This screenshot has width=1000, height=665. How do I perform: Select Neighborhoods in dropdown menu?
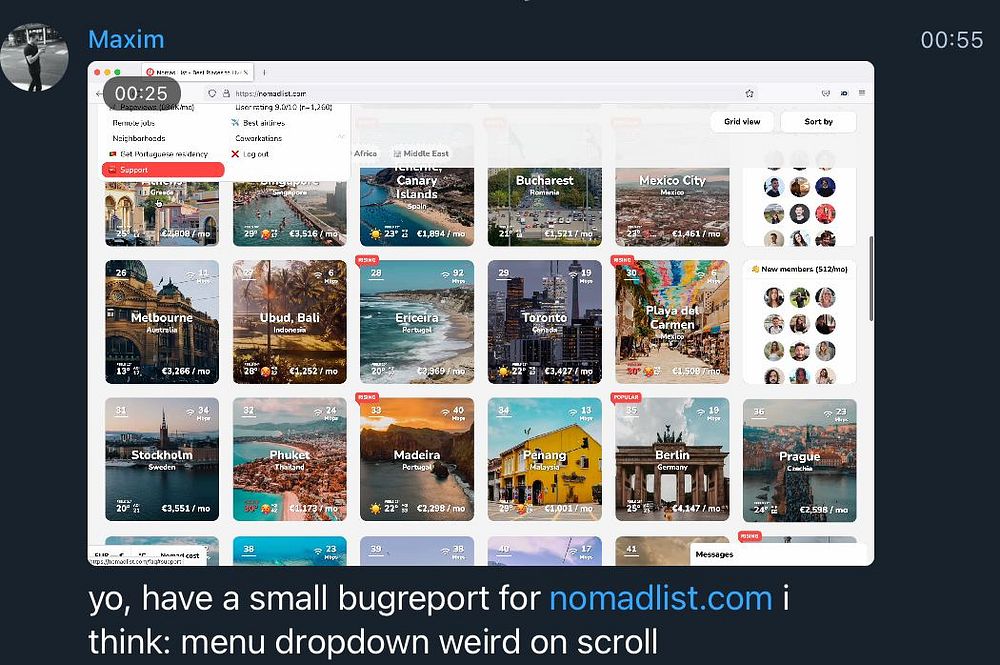pos(138,138)
